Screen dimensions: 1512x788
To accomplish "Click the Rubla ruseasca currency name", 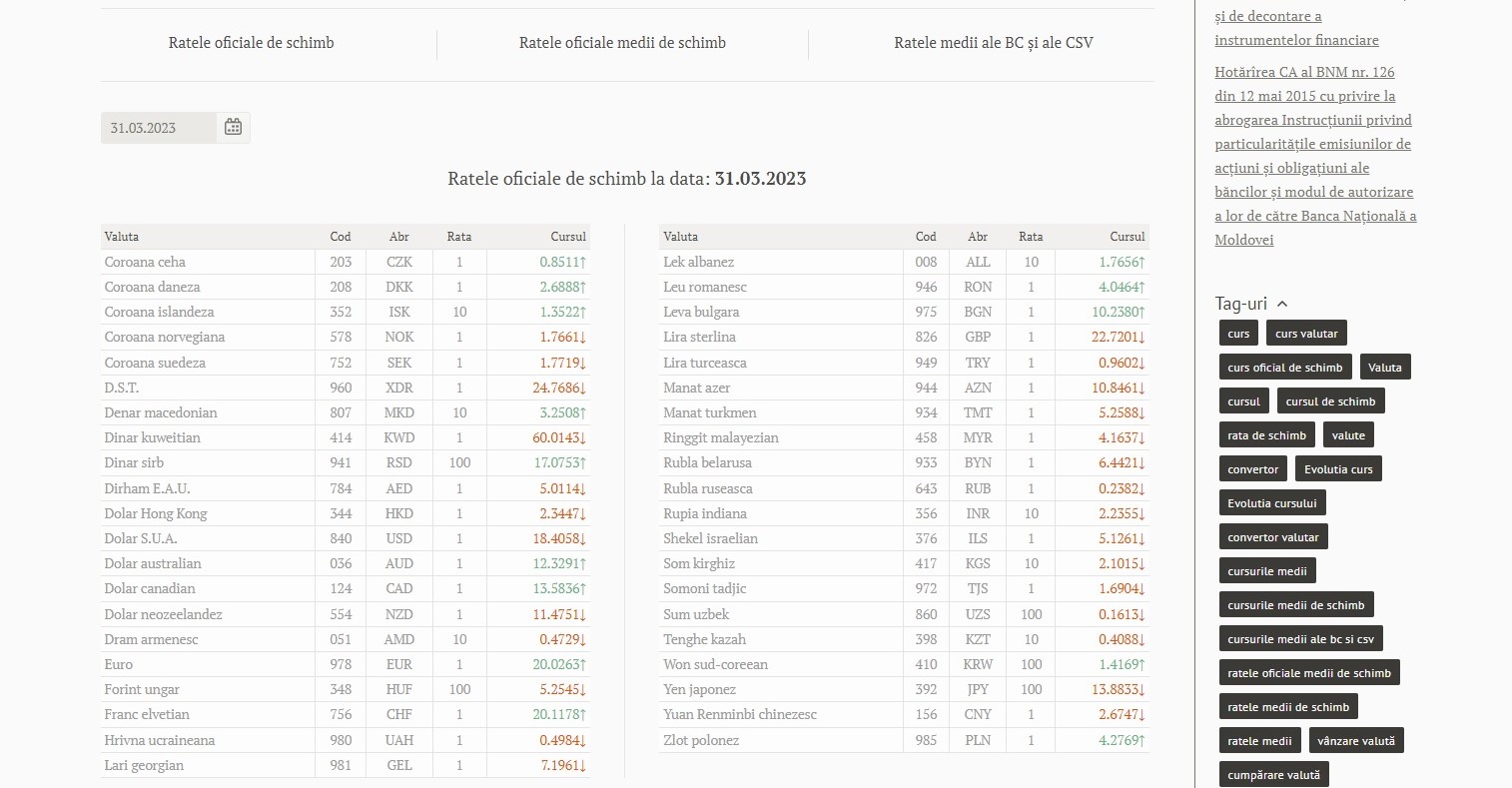I will 708,488.
